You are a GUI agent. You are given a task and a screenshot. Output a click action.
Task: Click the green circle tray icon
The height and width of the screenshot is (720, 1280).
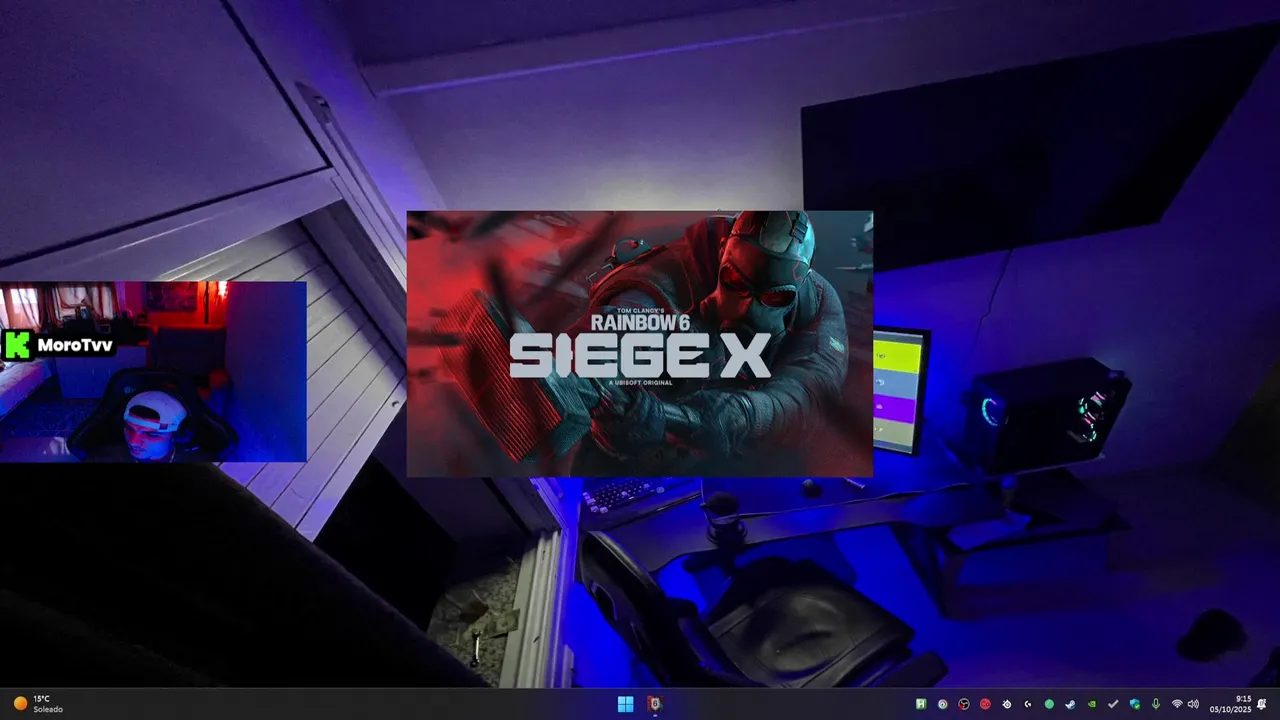click(x=1049, y=704)
